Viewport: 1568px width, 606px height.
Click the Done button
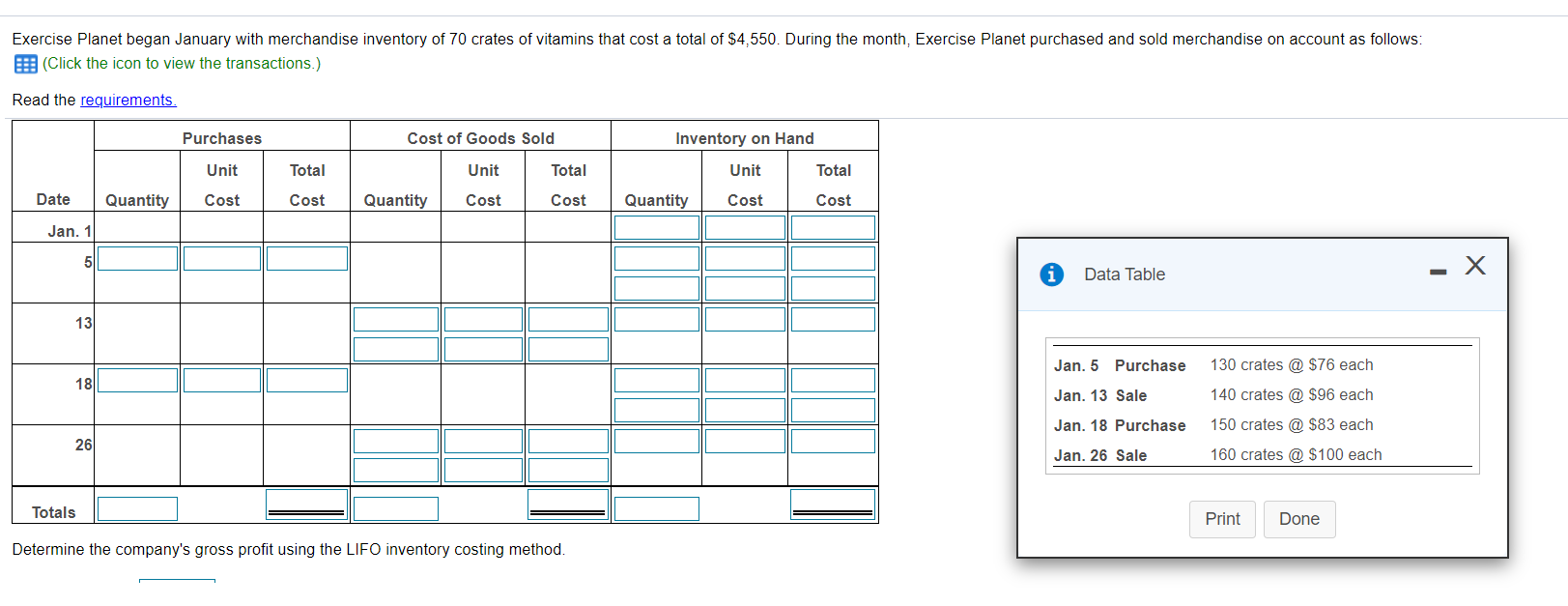pyautogui.click(x=1298, y=519)
